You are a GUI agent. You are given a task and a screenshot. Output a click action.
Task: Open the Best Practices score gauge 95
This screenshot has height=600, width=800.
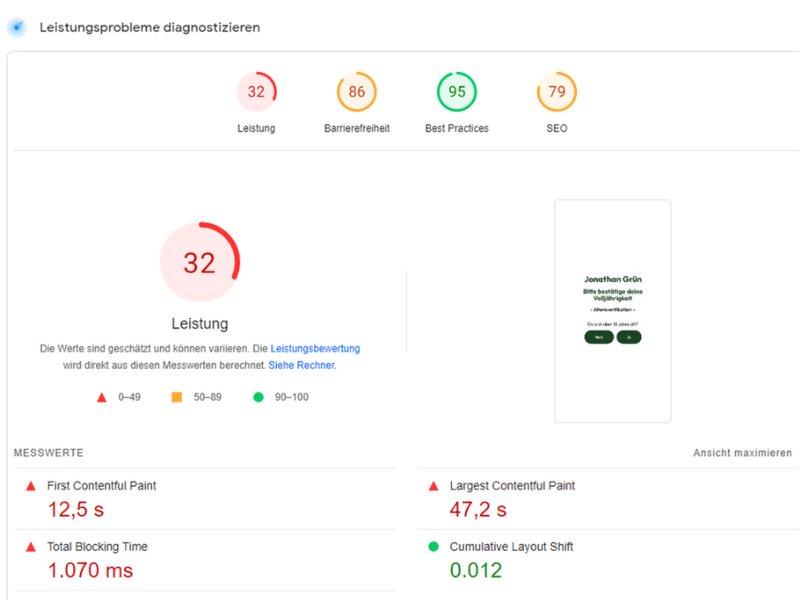[x=456, y=92]
